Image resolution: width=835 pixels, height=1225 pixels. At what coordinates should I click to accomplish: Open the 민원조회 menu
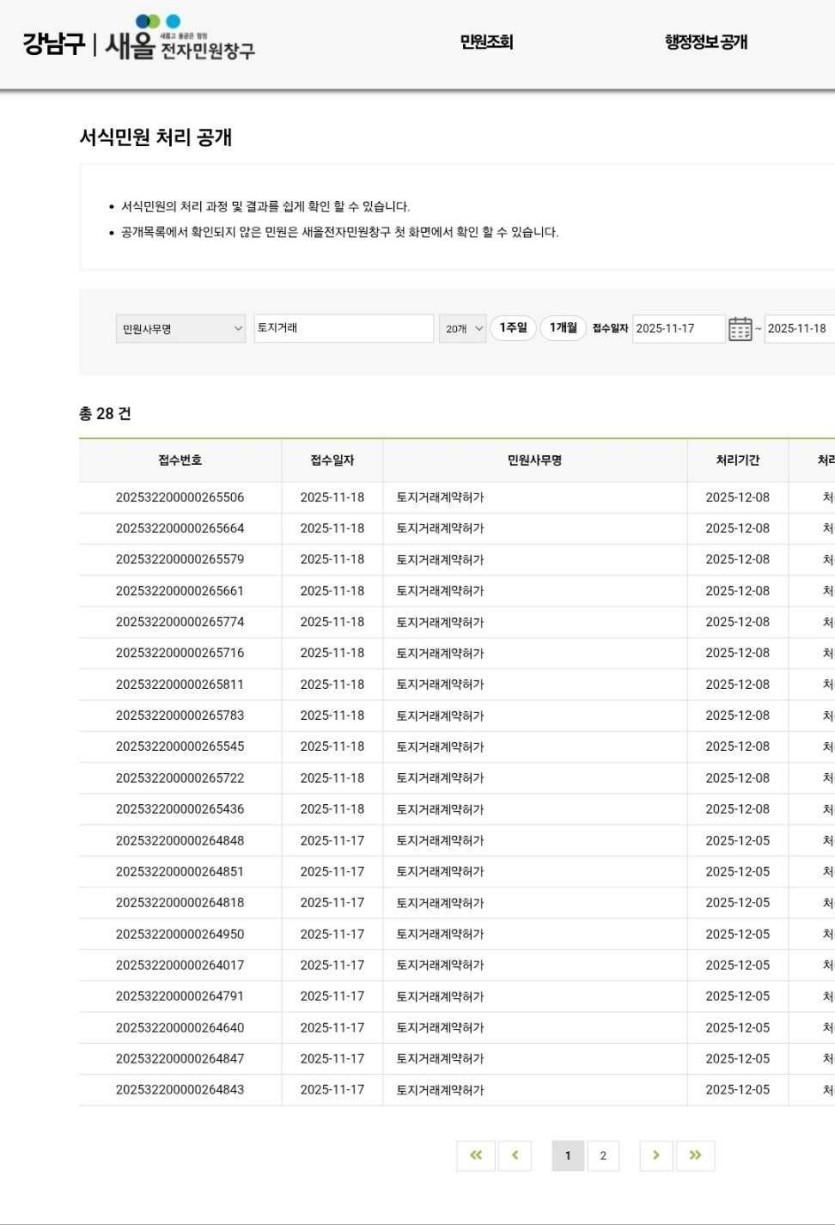click(x=487, y=42)
